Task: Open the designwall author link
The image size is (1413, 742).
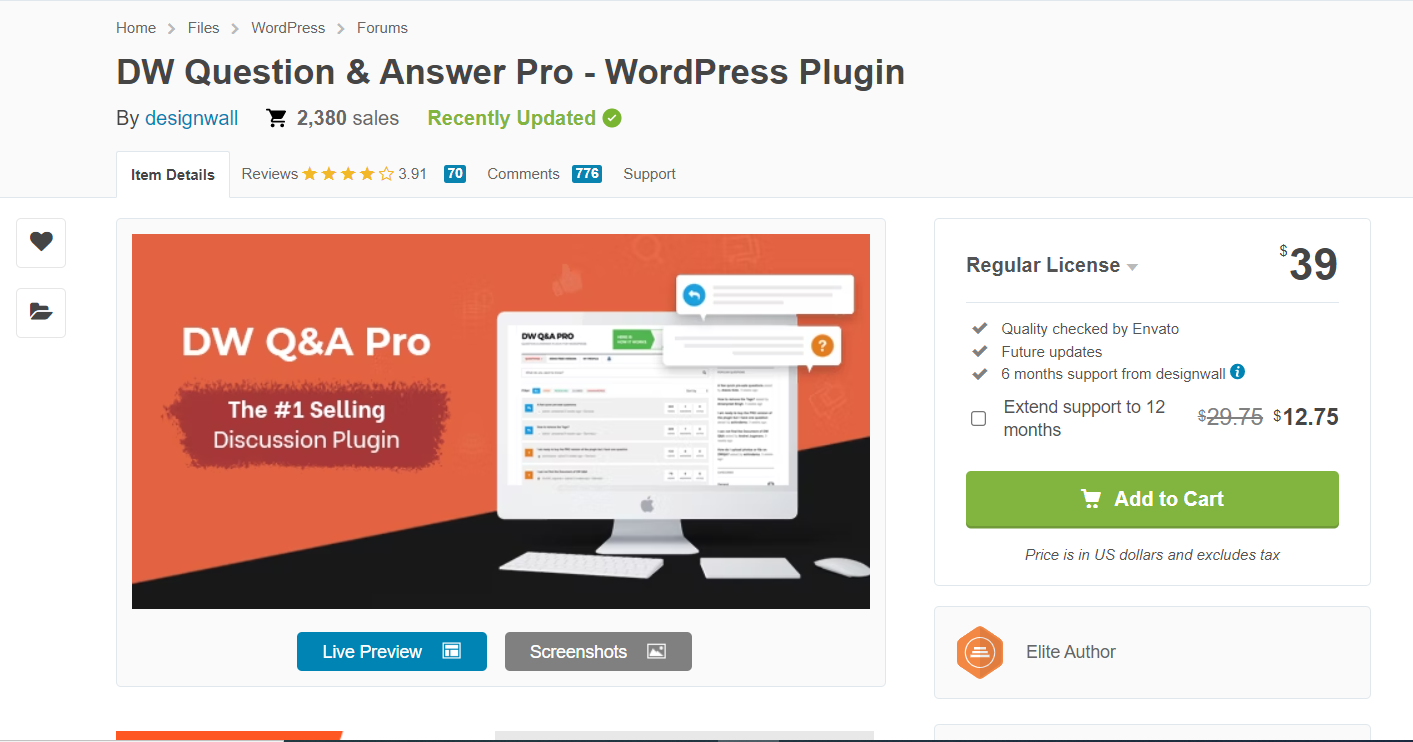Action: (x=192, y=118)
